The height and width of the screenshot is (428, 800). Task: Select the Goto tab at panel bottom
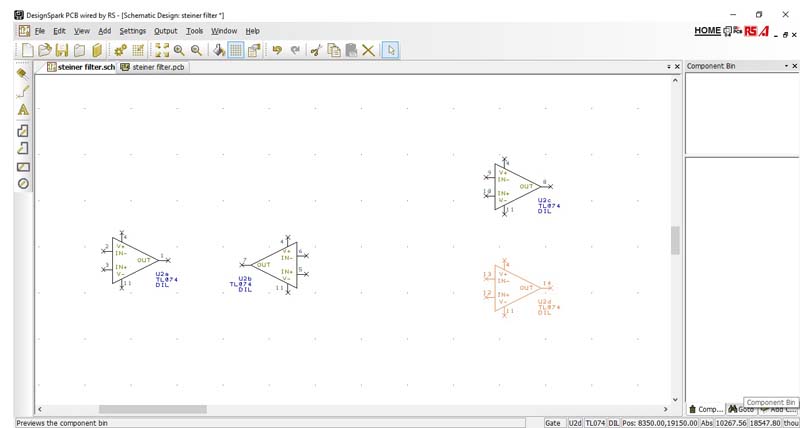741,409
